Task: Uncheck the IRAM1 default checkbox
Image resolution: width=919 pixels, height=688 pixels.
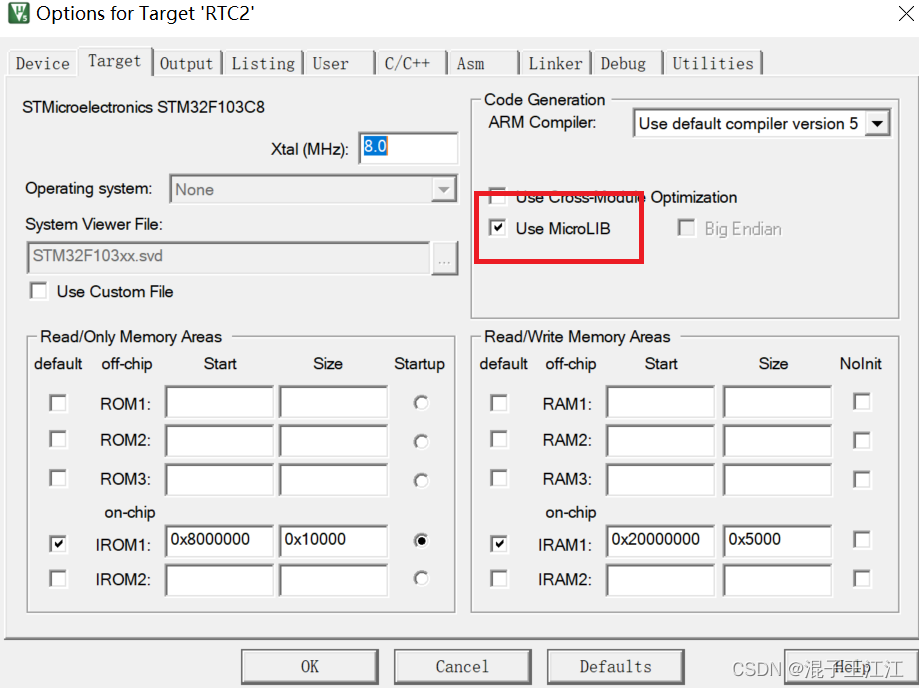Action: coord(499,544)
